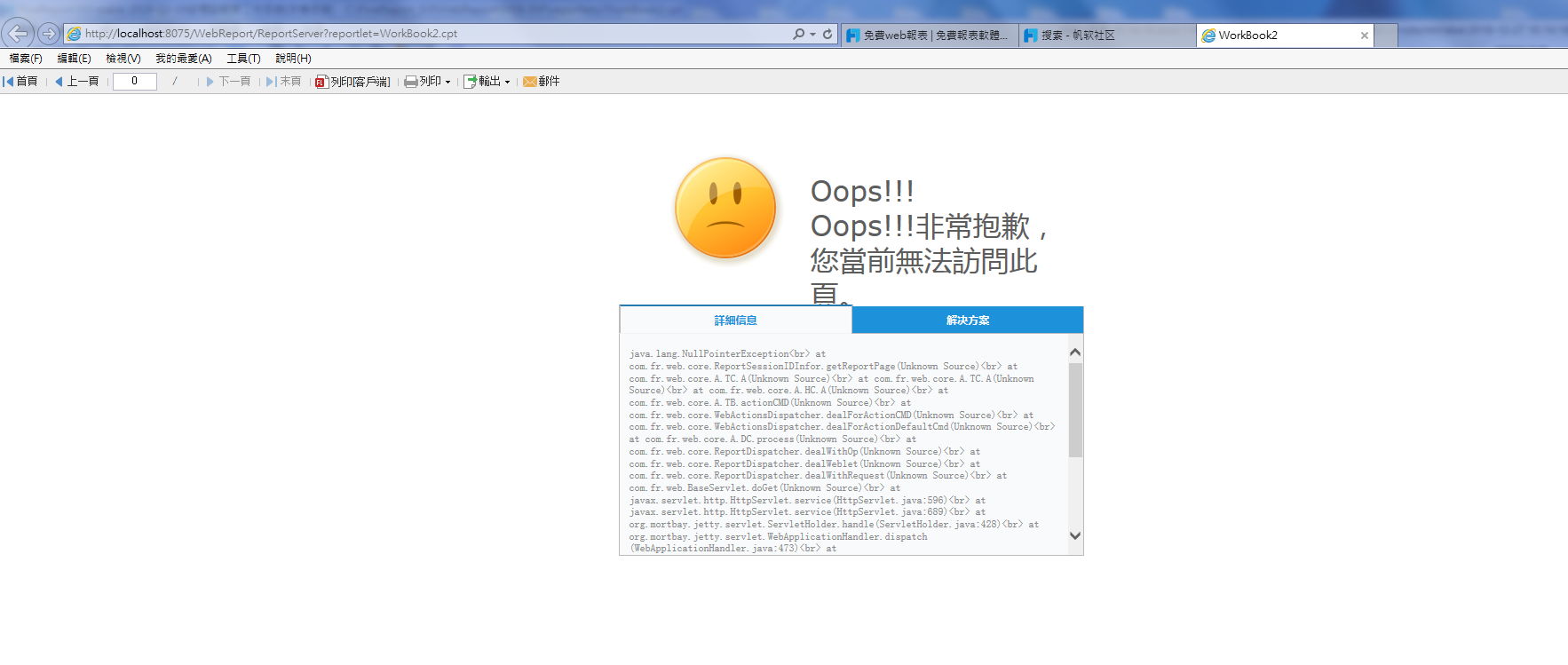This screenshot has height=665, width=1568.
Task: Click the page number input box
Action: click(135, 82)
